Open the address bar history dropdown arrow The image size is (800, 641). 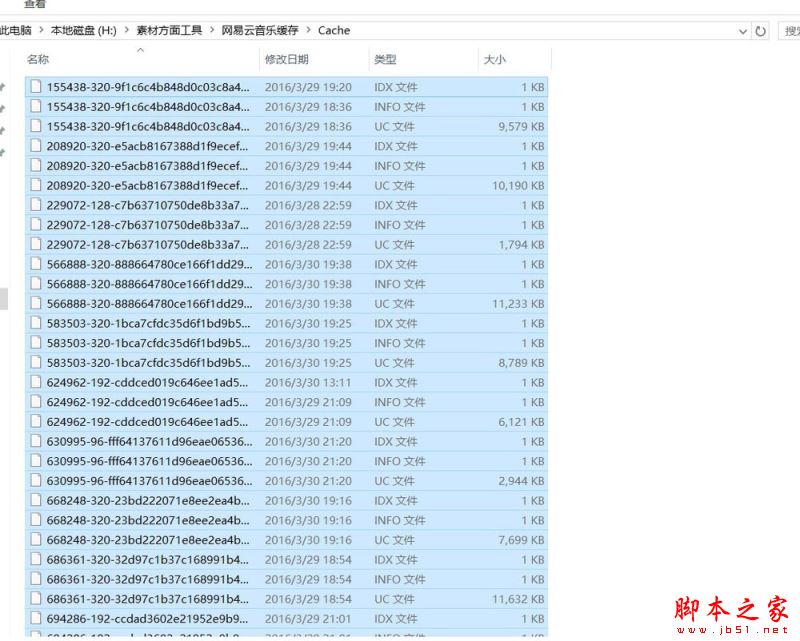pos(743,31)
